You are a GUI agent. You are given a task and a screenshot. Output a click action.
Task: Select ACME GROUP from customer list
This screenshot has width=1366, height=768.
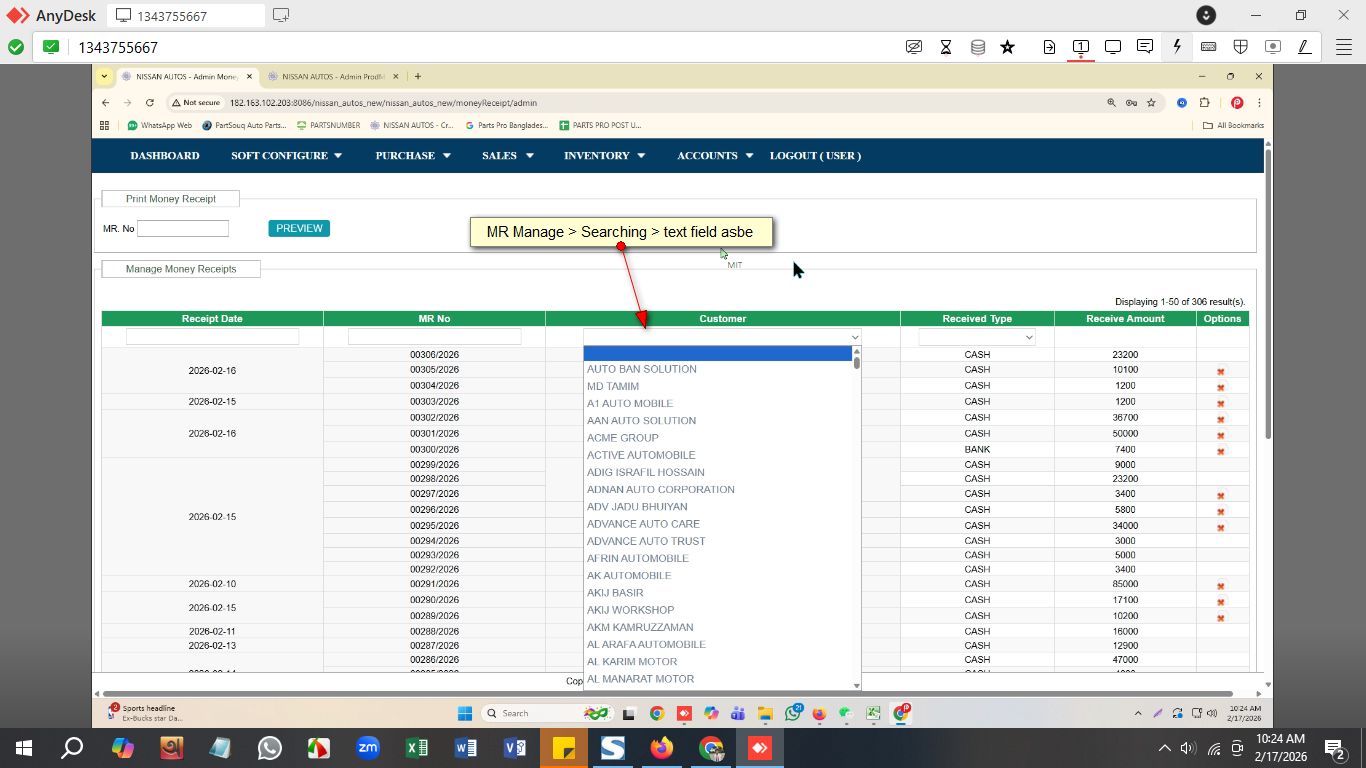point(622,438)
